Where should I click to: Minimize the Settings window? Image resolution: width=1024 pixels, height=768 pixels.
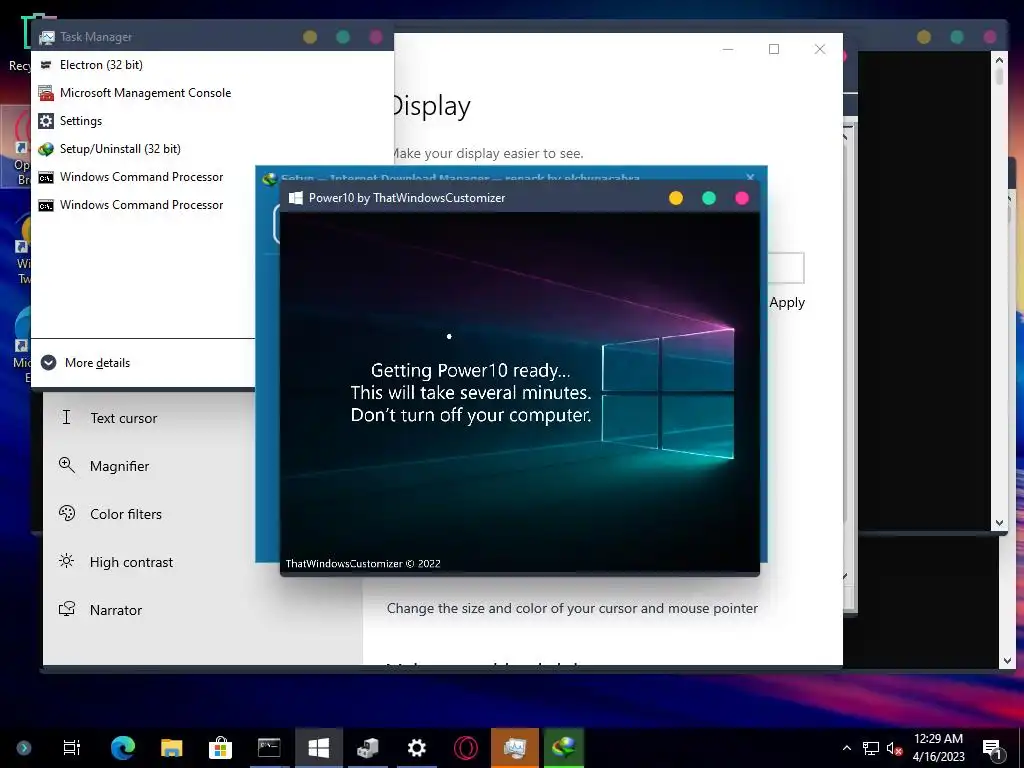[728, 49]
